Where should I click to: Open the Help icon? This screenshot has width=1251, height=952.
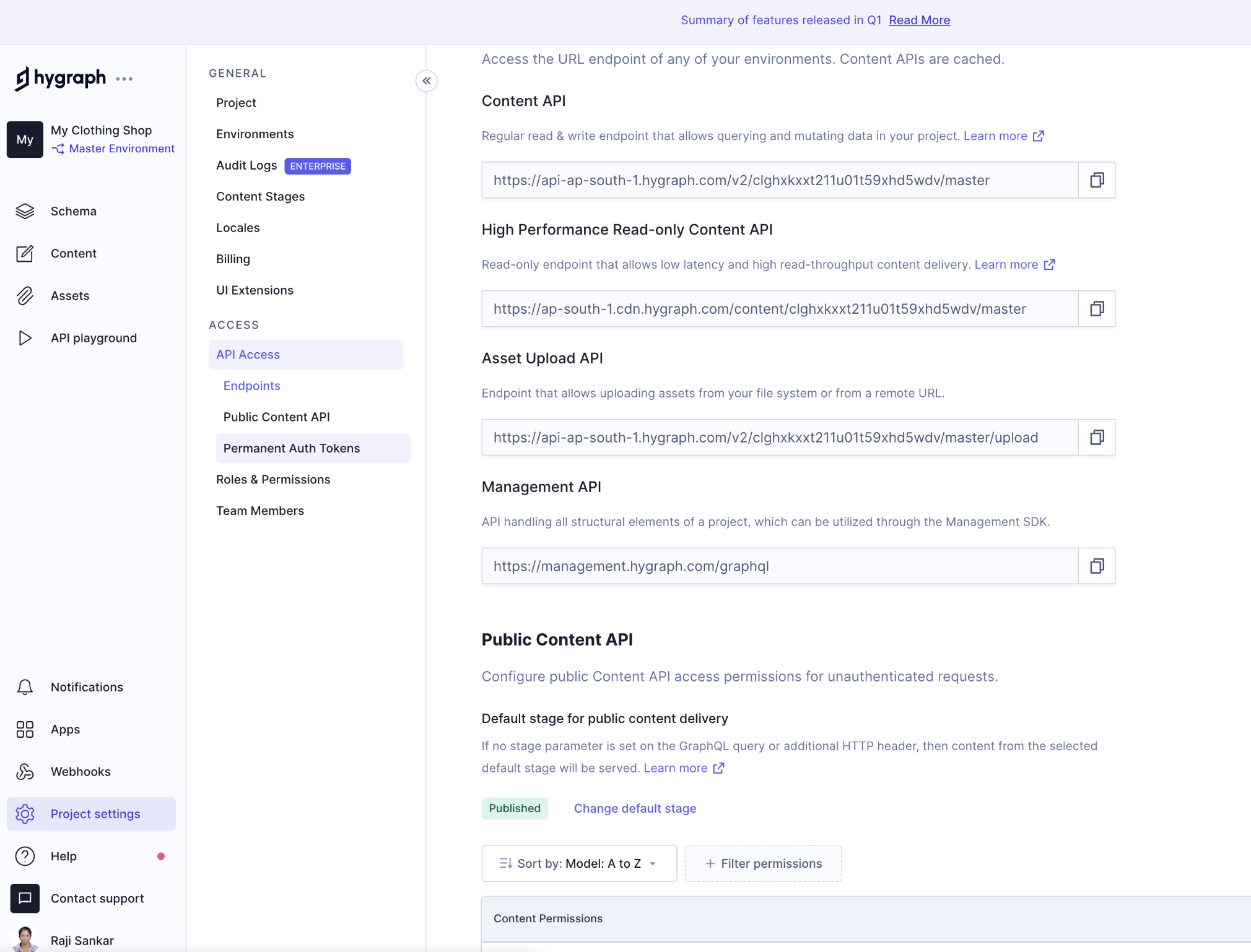(25, 856)
